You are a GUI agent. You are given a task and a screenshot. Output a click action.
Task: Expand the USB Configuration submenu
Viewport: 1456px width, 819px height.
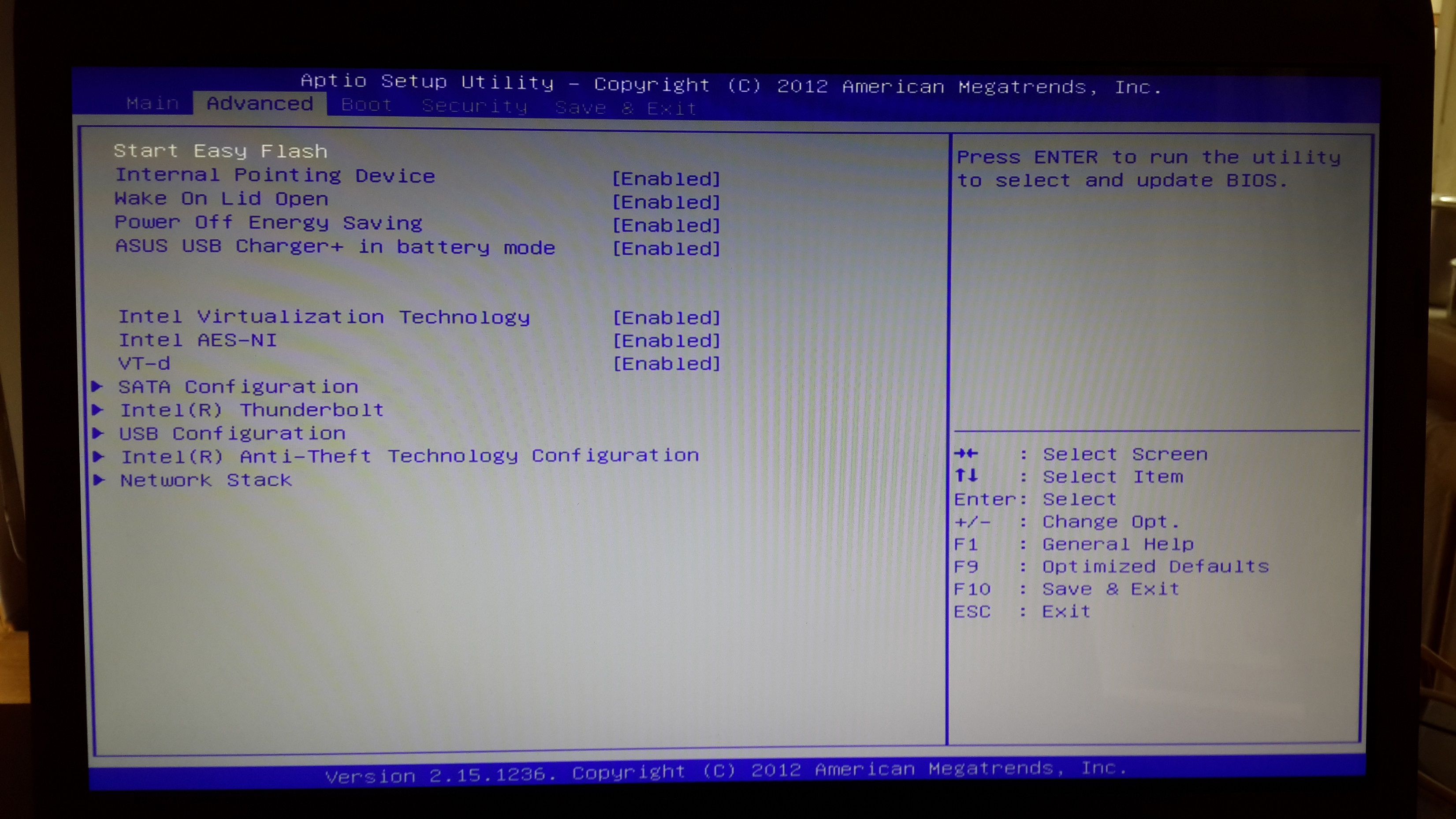(x=232, y=432)
